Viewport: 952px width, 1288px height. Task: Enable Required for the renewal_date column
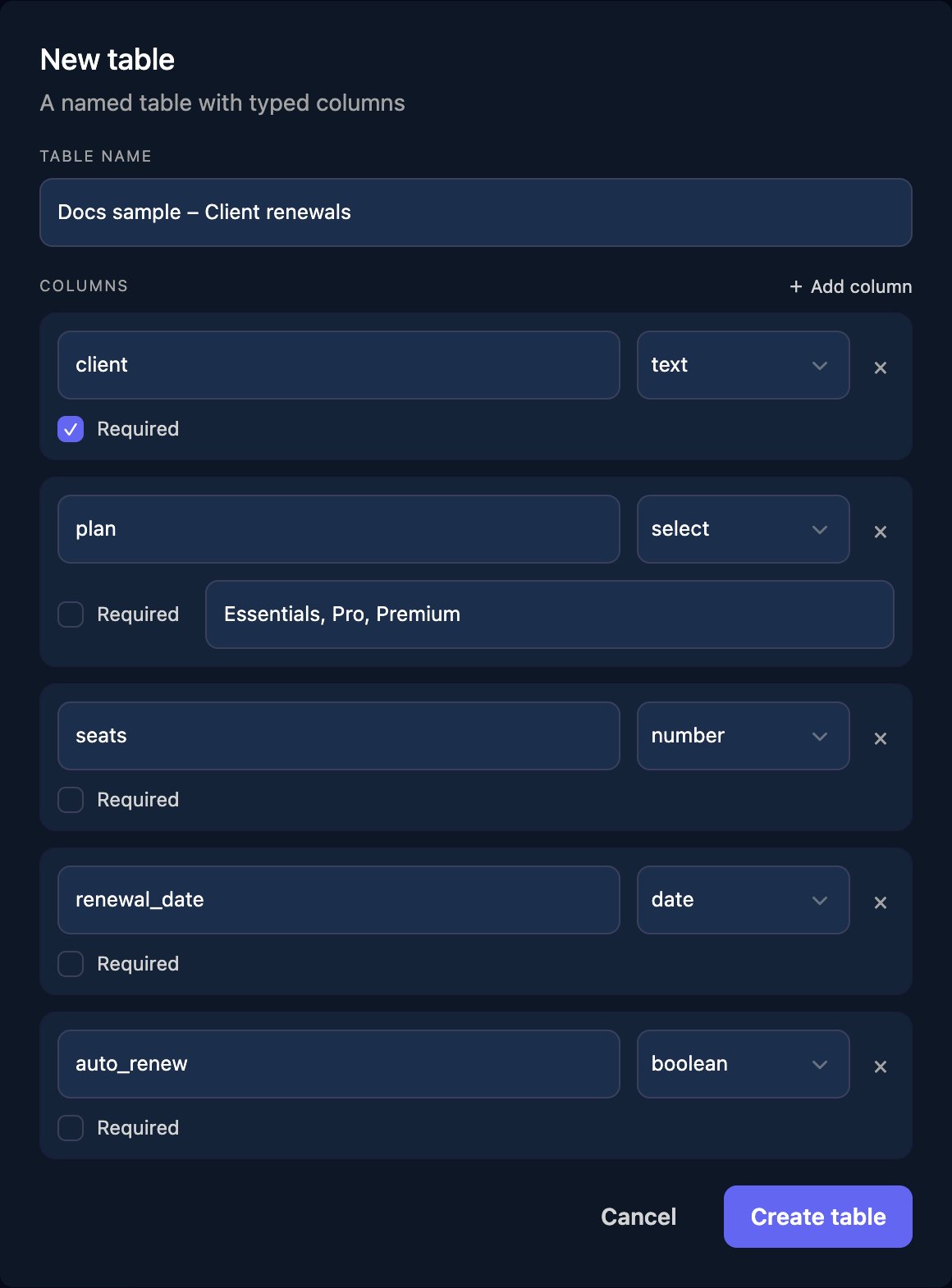(x=71, y=964)
